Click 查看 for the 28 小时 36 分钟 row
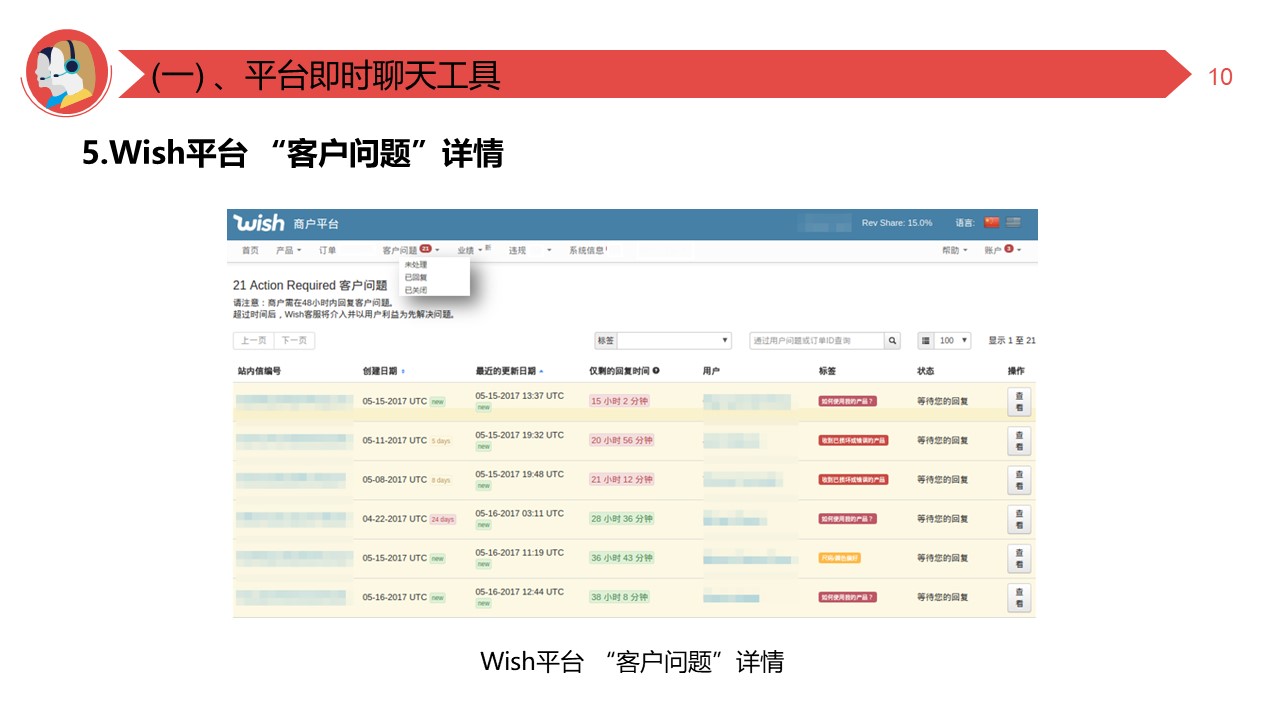The width and height of the screenshot is (1280, 720). point(1019,519)
